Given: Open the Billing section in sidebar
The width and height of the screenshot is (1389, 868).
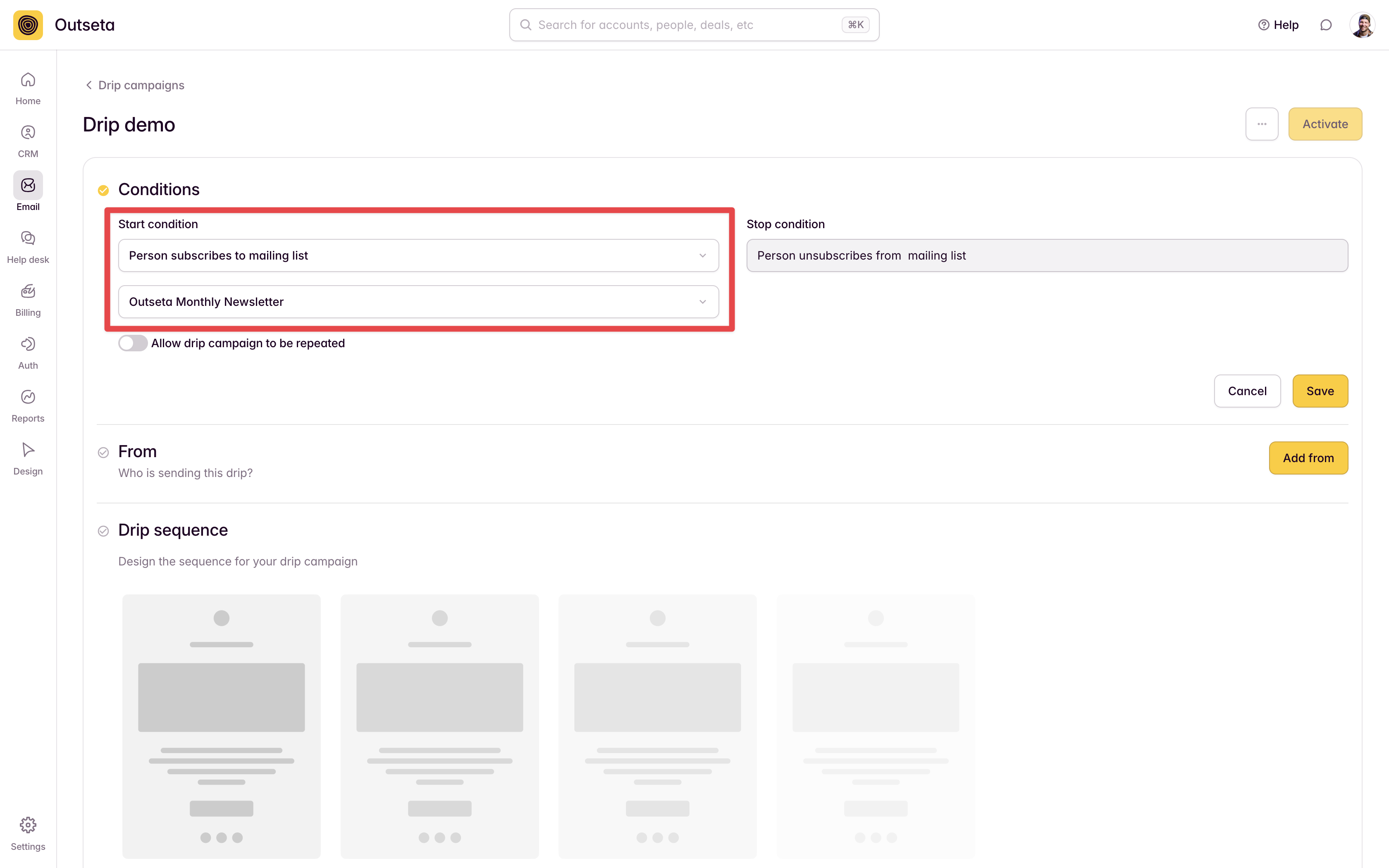Looking at the screenshot, I should click(28, 300).
